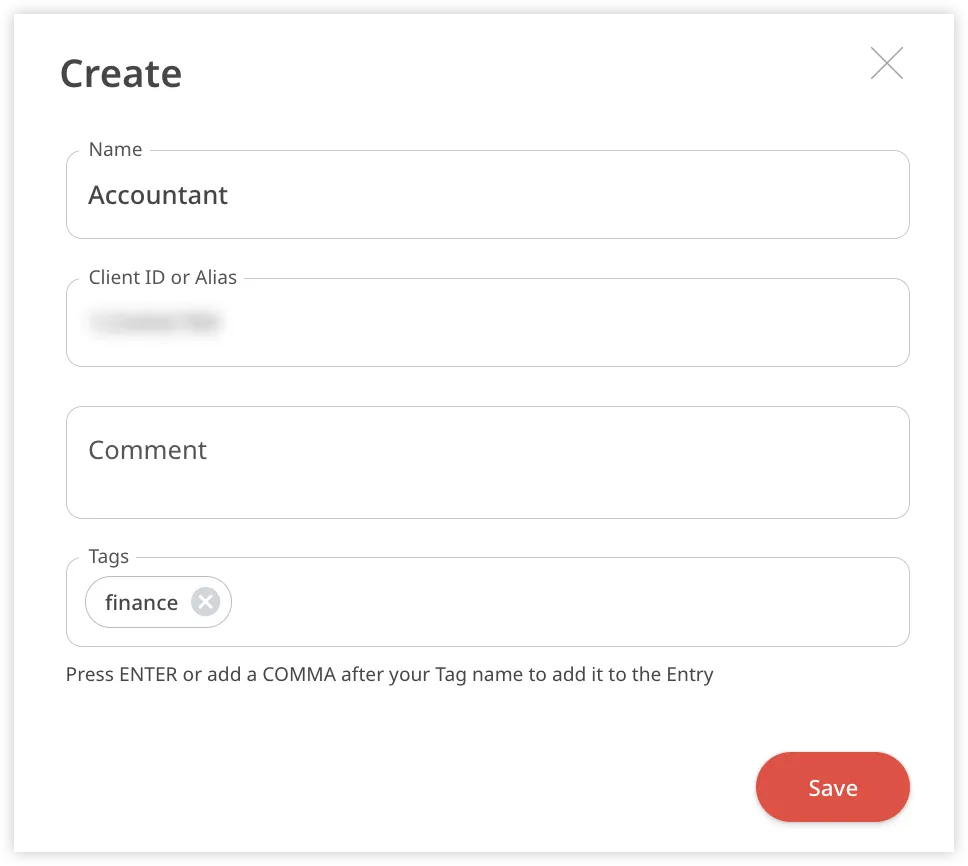Click the word Accountant in Name field
Screen dimensions: 968x866
click(x=158, y=195)
